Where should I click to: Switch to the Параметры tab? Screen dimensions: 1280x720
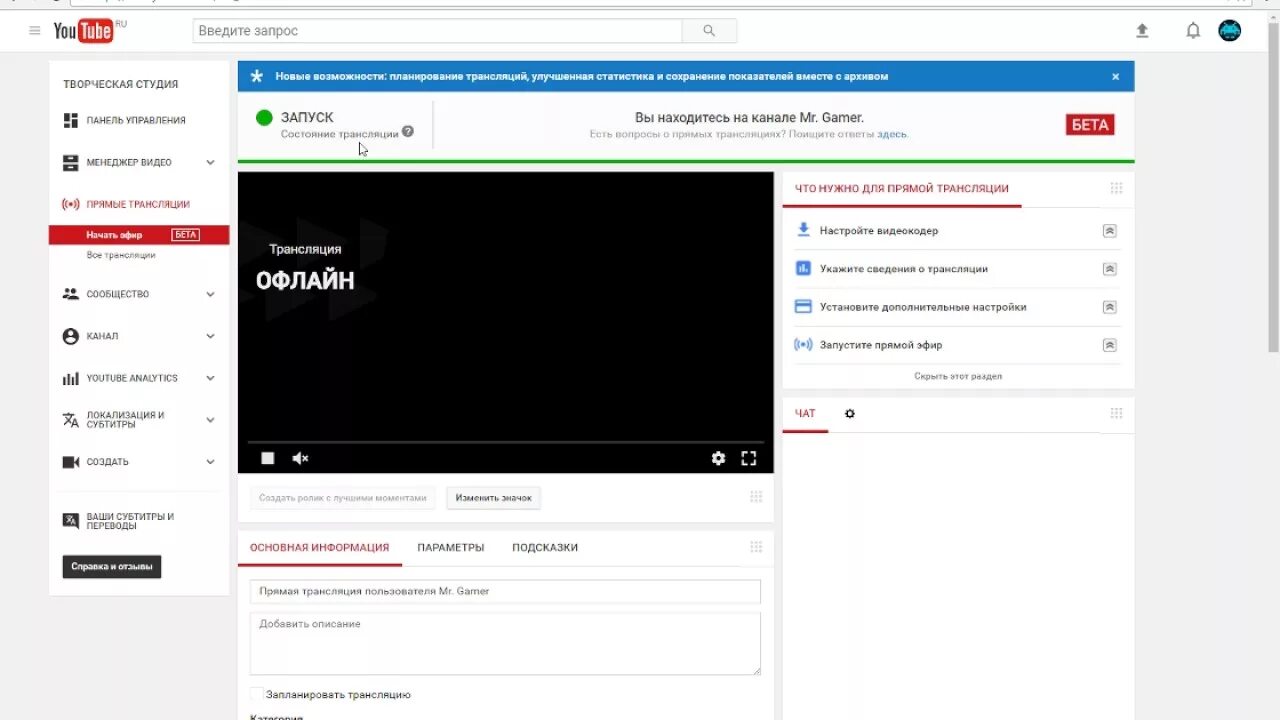click(x=451, y=547)
